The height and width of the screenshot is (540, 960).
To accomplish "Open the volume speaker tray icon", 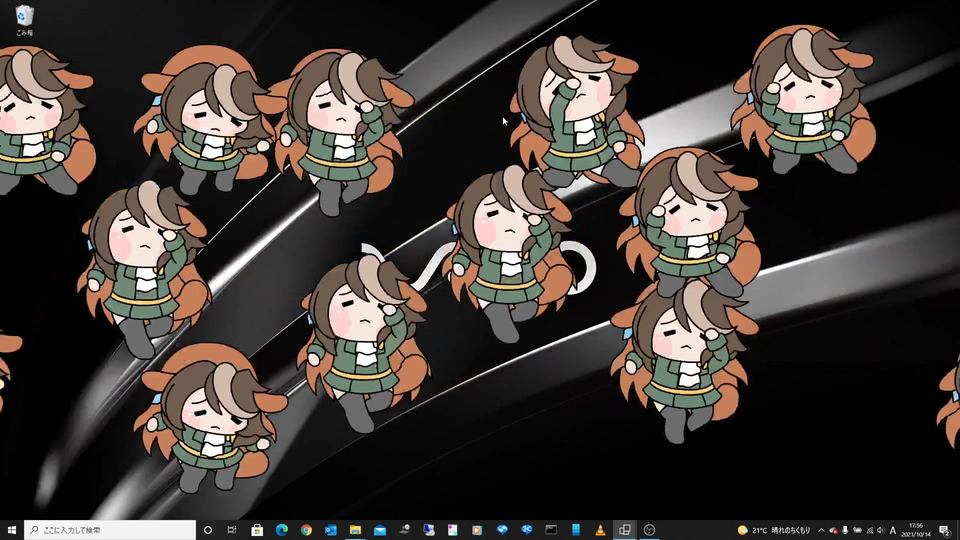I will (881, 530).
